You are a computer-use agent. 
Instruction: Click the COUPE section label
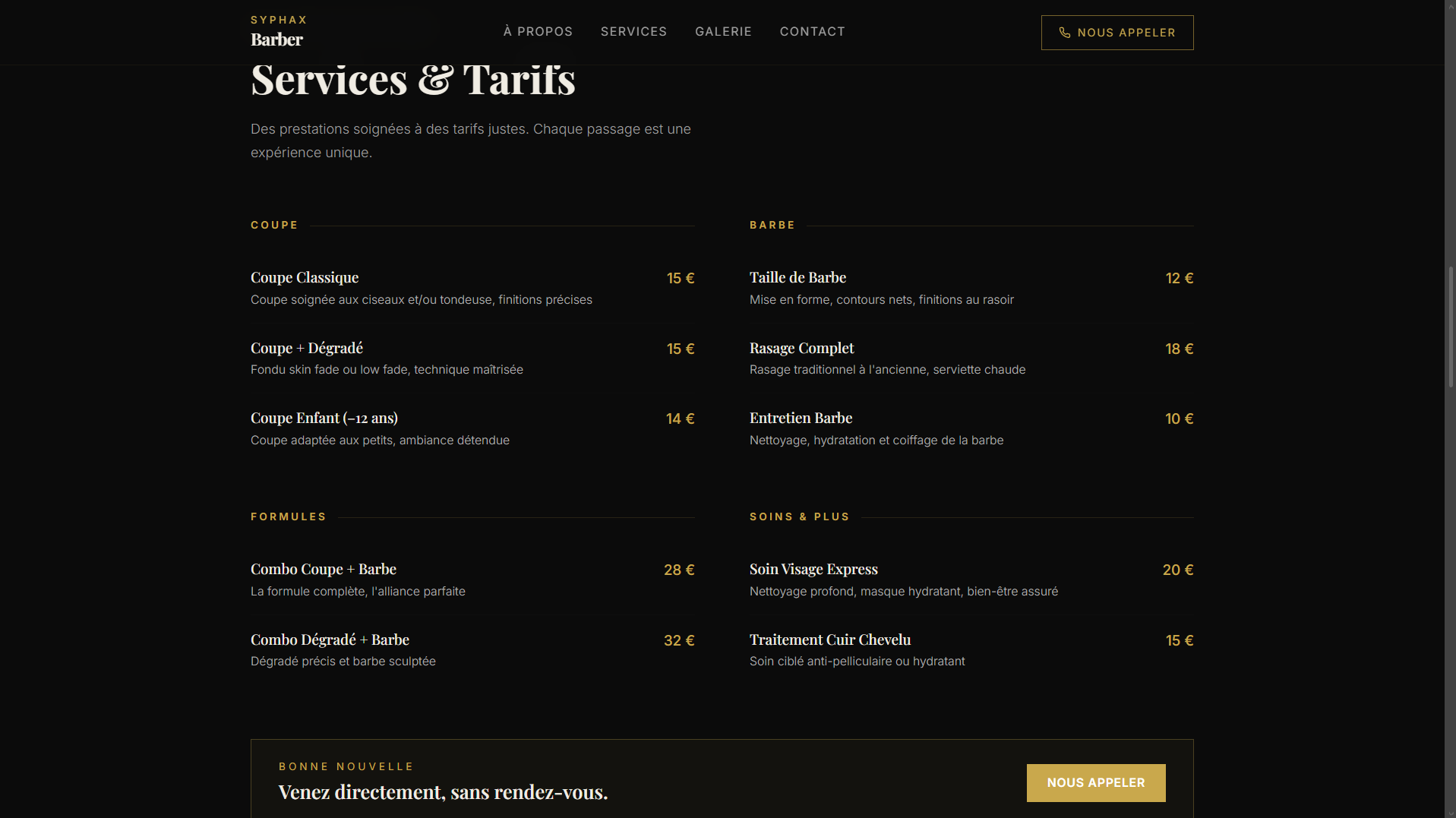(x=274, y=226)
